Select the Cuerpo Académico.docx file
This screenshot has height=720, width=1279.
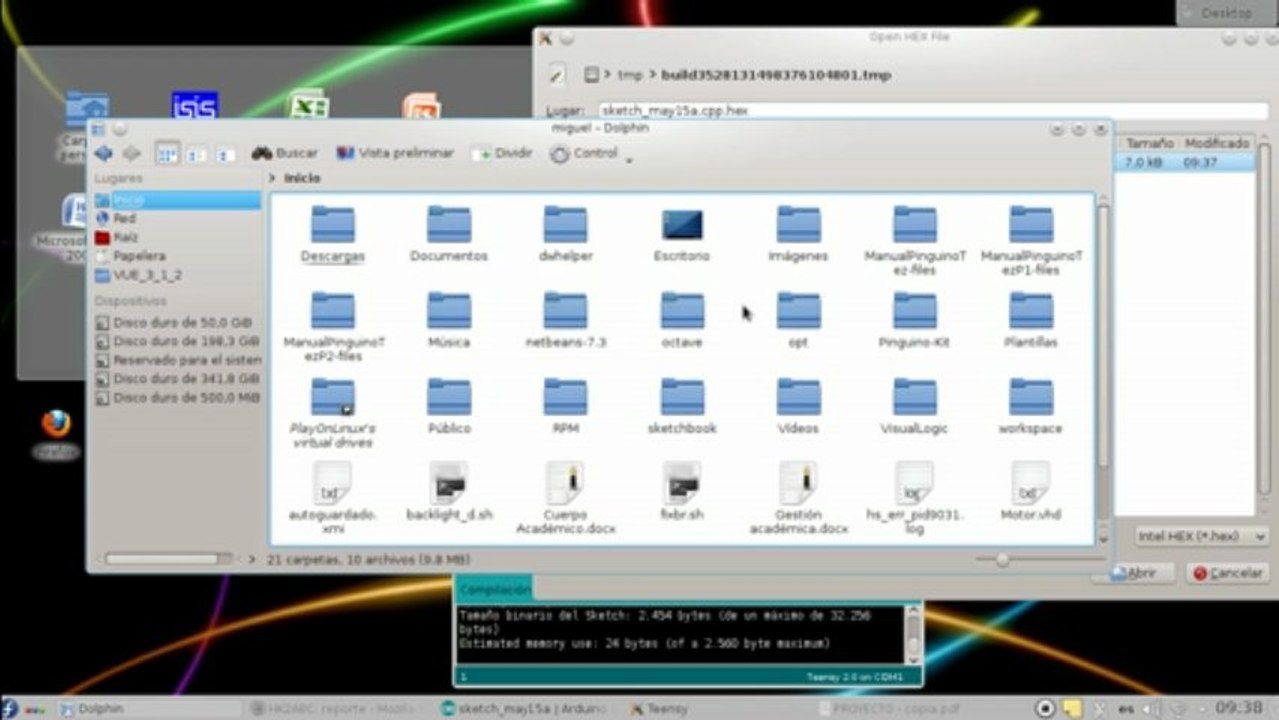pos(565,498)
